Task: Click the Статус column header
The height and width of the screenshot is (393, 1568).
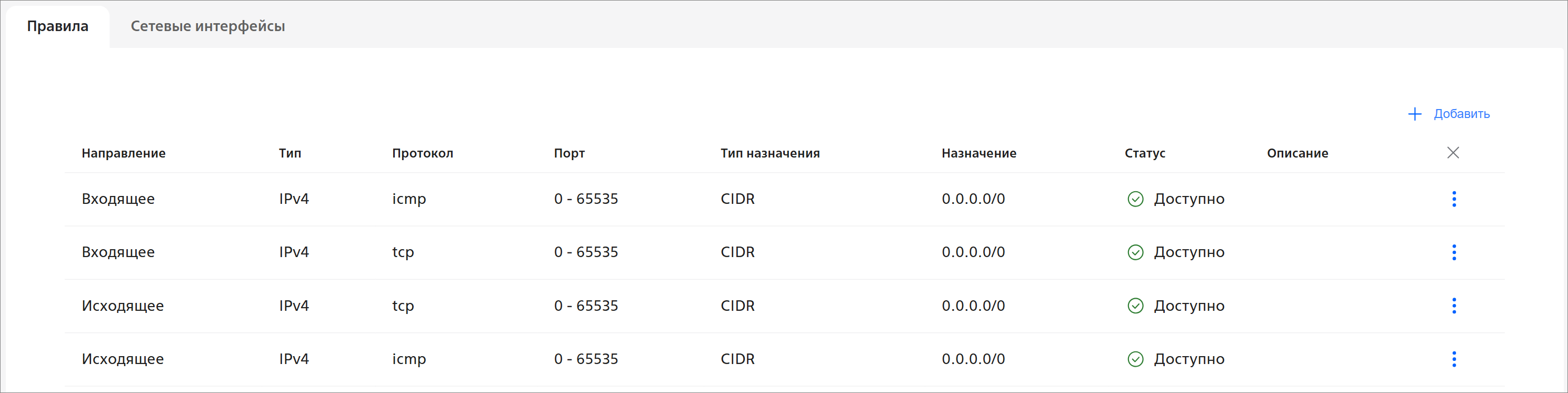Action: 1144,153
